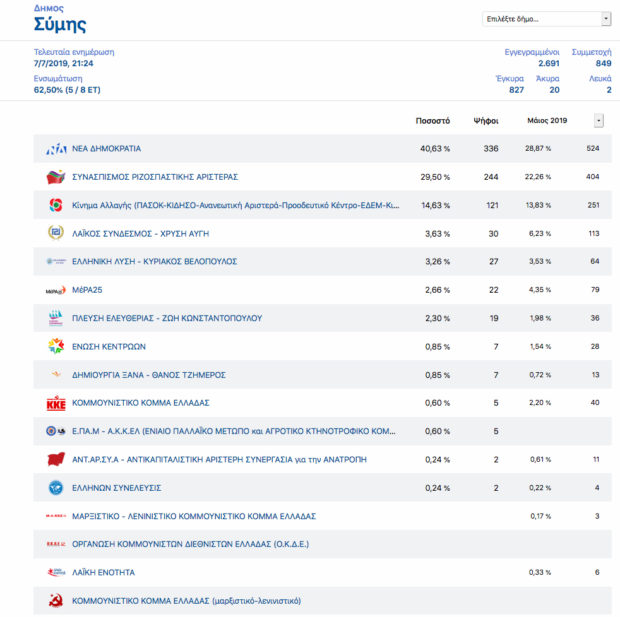Viewport: 620px width, 617px height.
Task: Click the Λαϊκή Ενότητα logo
Action: tap(56, 572)
